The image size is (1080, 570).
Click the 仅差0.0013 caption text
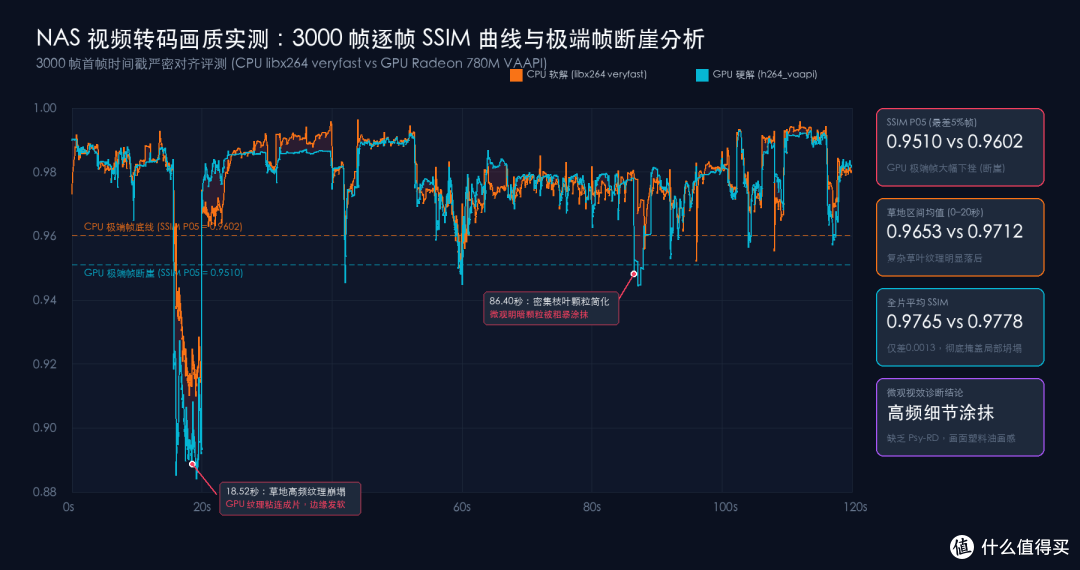tap(955, 348)
